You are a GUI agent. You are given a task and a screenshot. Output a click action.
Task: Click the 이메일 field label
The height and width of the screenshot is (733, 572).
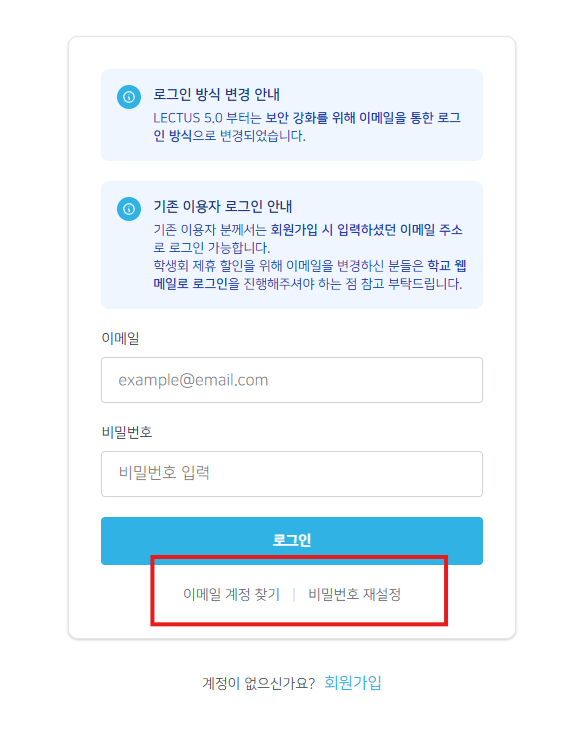[x=120, y=338]
